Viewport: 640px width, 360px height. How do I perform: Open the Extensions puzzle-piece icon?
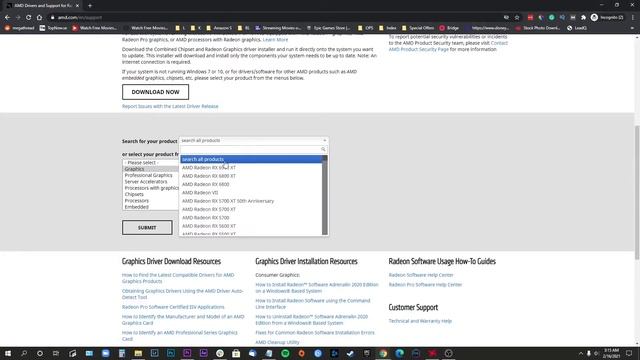coord(583,18)
